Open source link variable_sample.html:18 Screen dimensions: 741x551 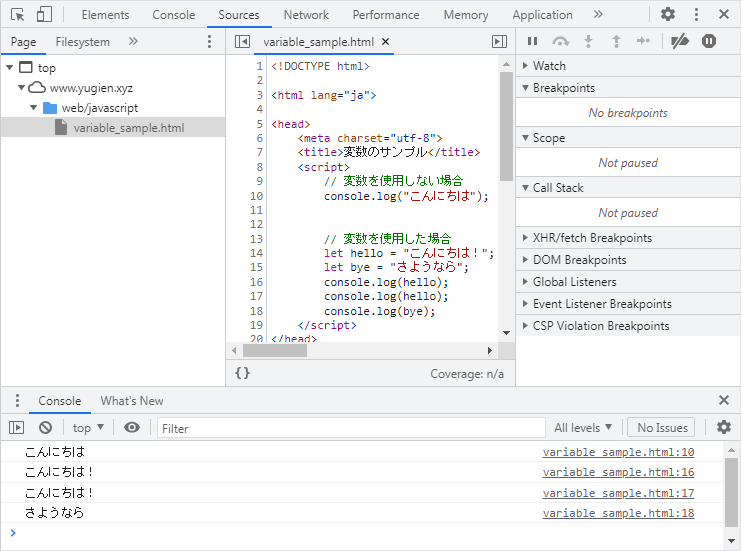point(618,513)
